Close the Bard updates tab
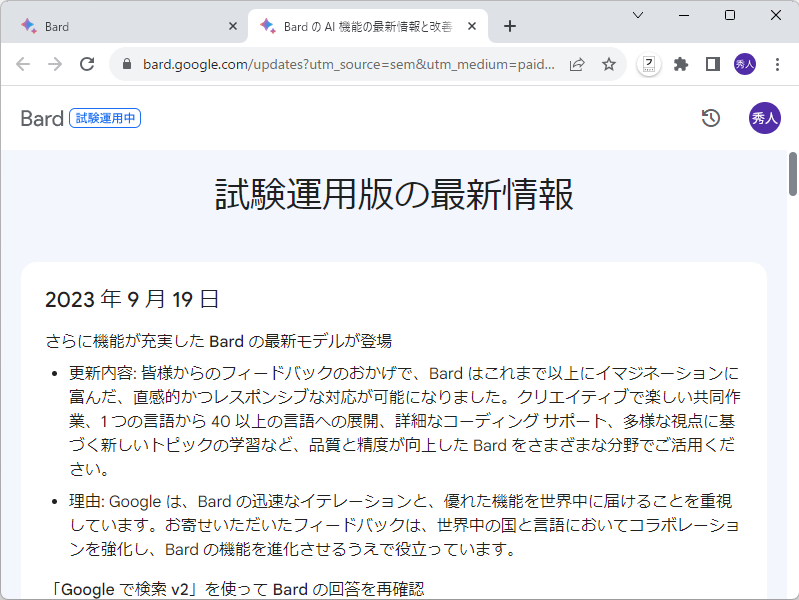 [472, 27]
